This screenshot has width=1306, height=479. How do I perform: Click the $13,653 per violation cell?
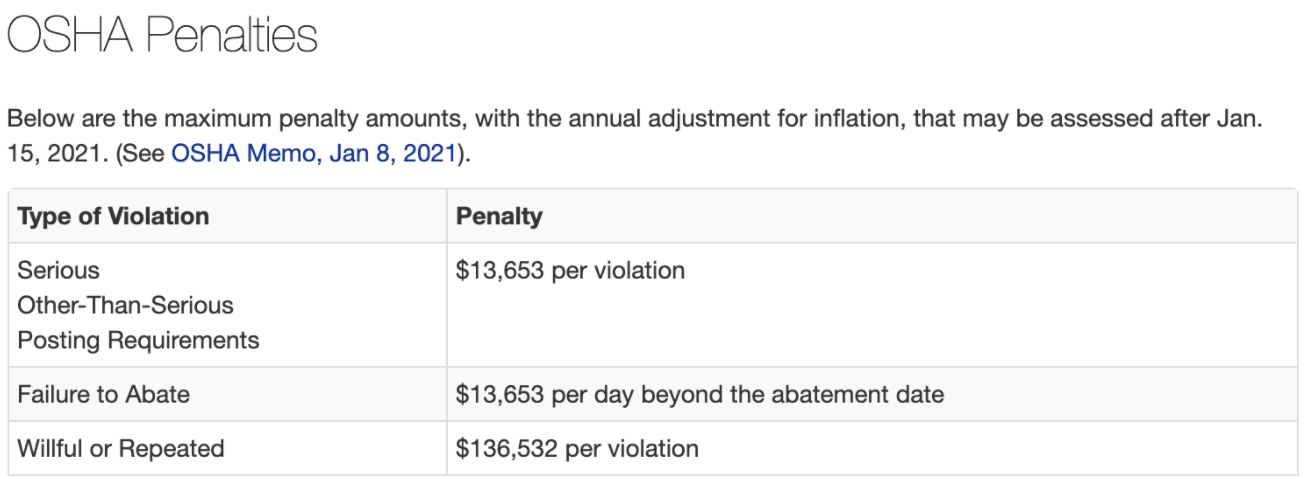tap(570, 270)
